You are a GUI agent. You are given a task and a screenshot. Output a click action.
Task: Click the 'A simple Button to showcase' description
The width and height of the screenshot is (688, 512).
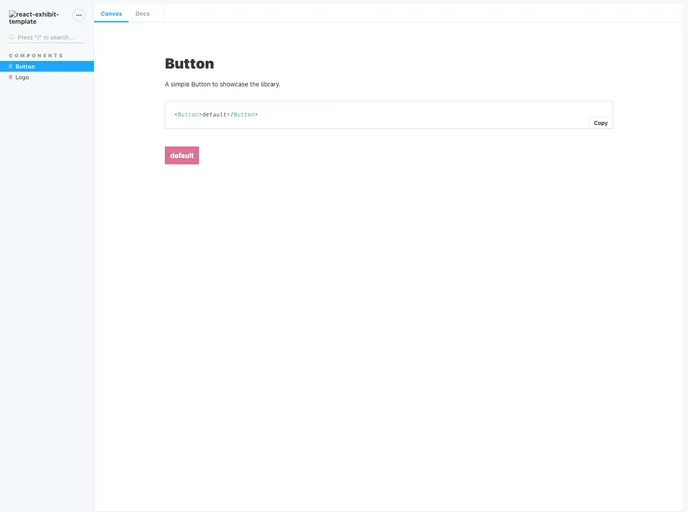(x=222, y=84)
